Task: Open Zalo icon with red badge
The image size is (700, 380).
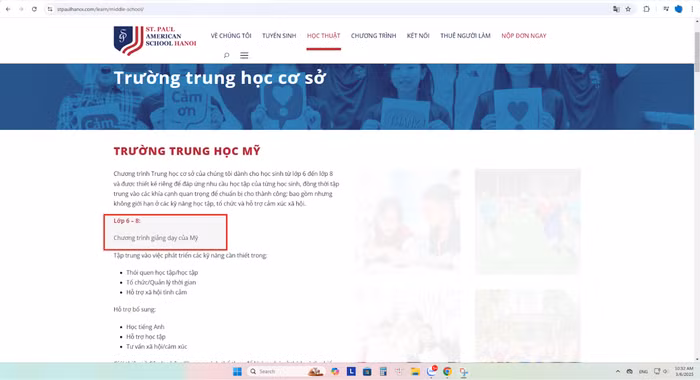Action: click(432, 371)
